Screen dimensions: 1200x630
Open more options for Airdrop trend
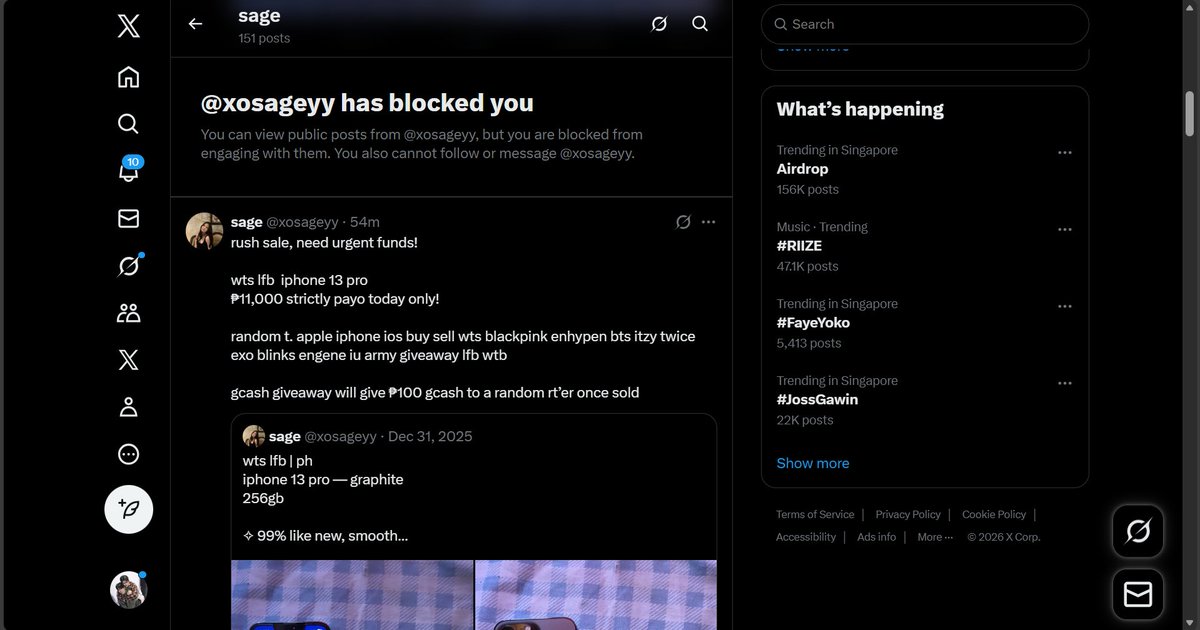1064,152
